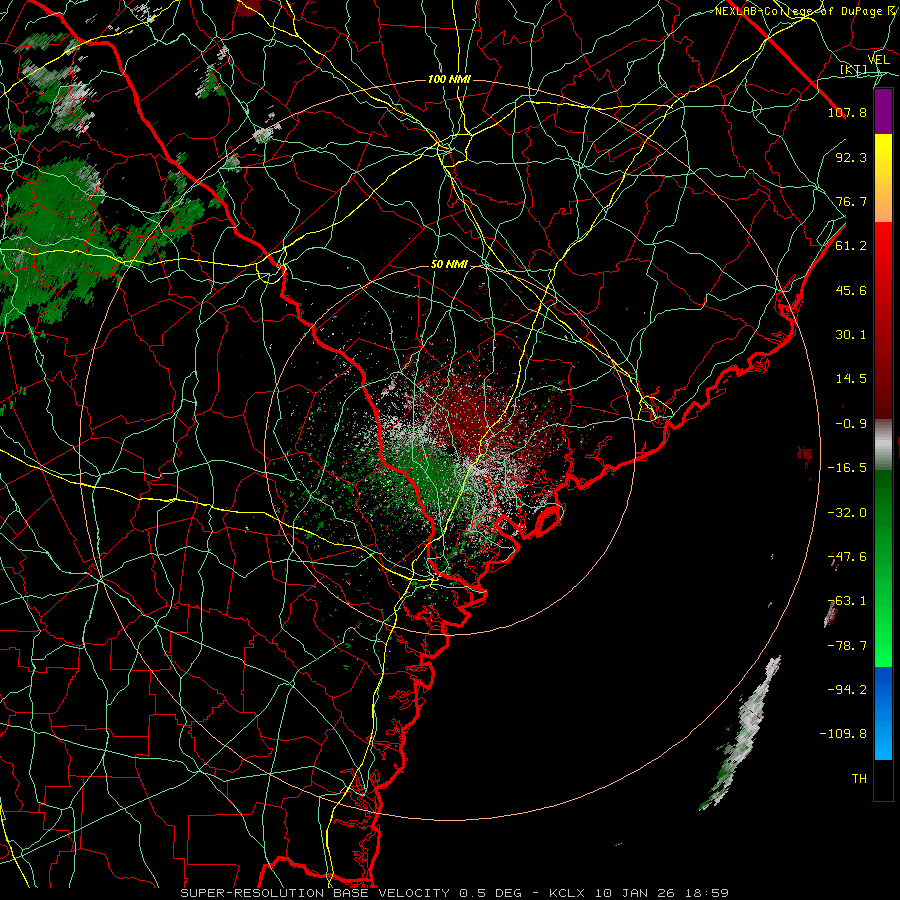
Task: Select the 92.3 value on the velocity scale
Action: coord(851,157)
